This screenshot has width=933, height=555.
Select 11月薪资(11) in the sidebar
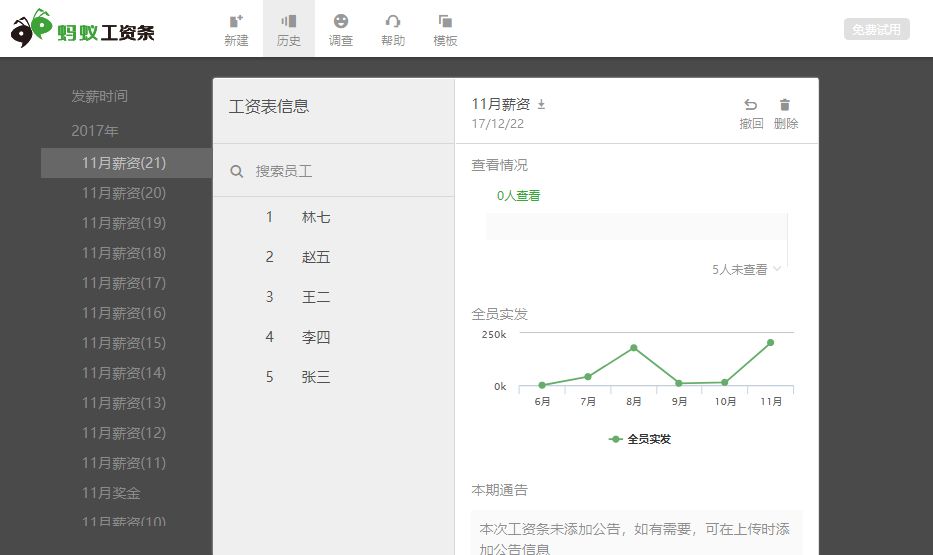(126, 463)
